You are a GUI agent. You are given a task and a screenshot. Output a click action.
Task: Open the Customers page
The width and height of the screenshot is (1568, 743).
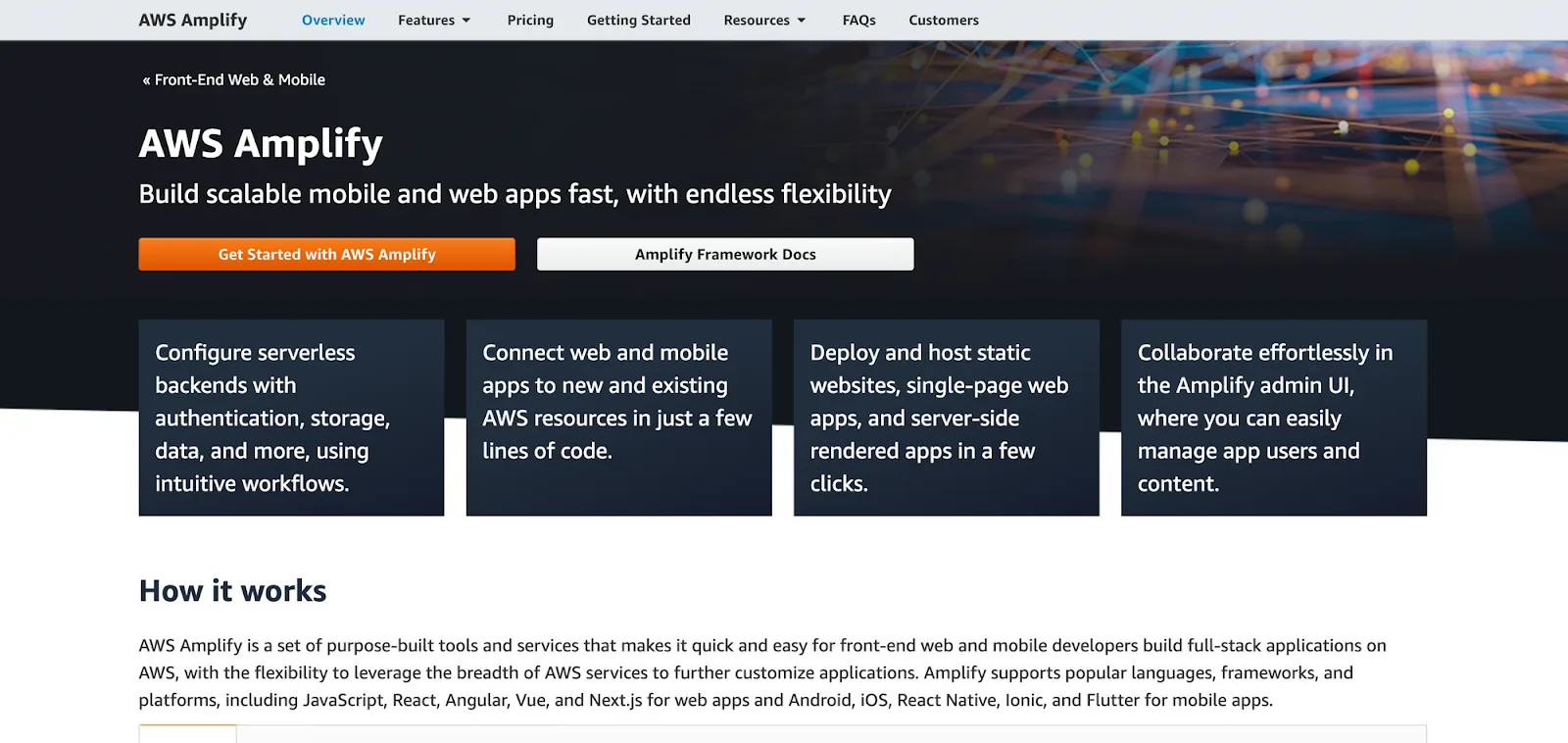944,20
